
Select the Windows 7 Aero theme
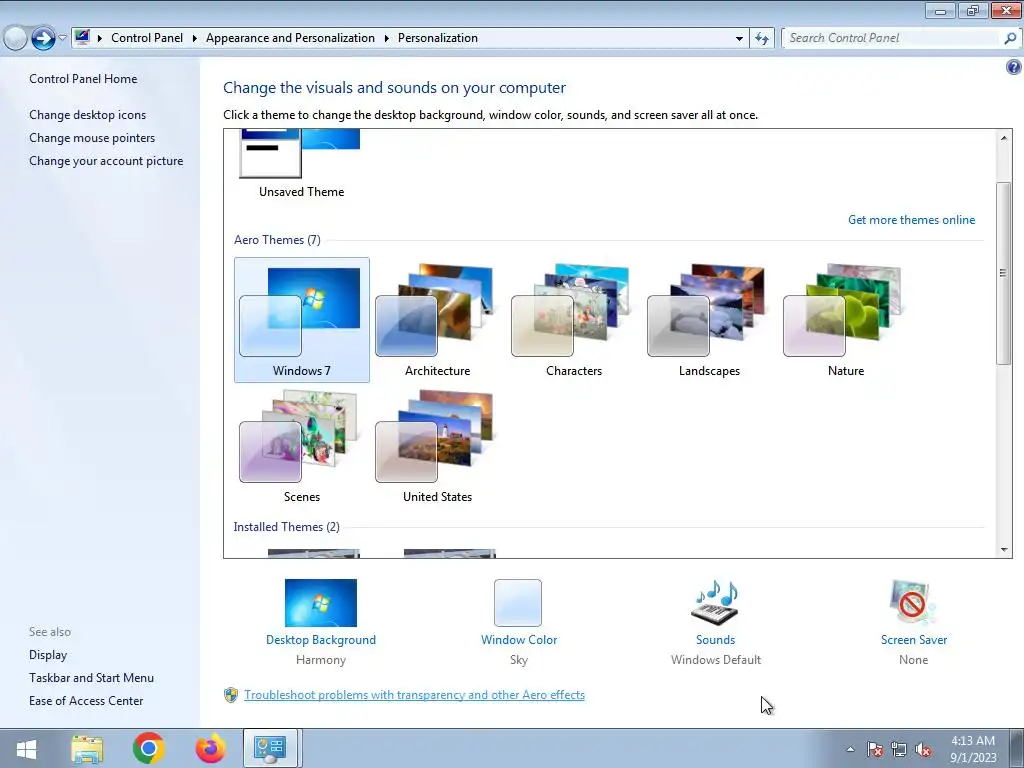(x=302, y=319)
